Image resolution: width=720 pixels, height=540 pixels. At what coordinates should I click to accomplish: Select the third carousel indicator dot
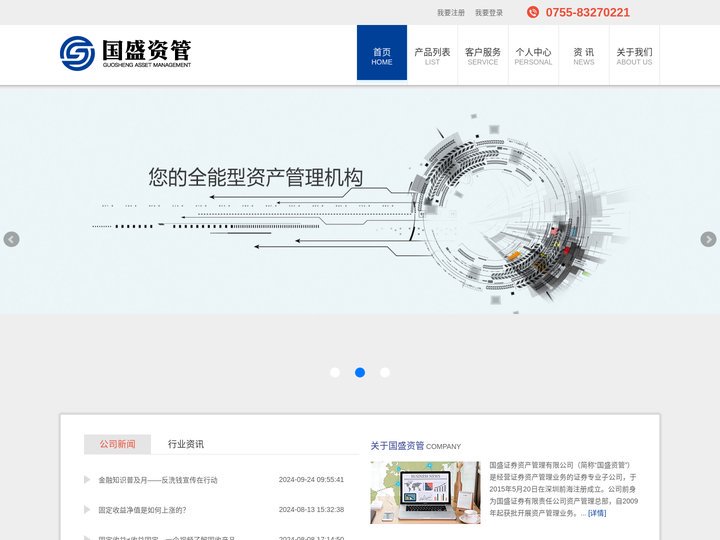click(x=385, y=372)
